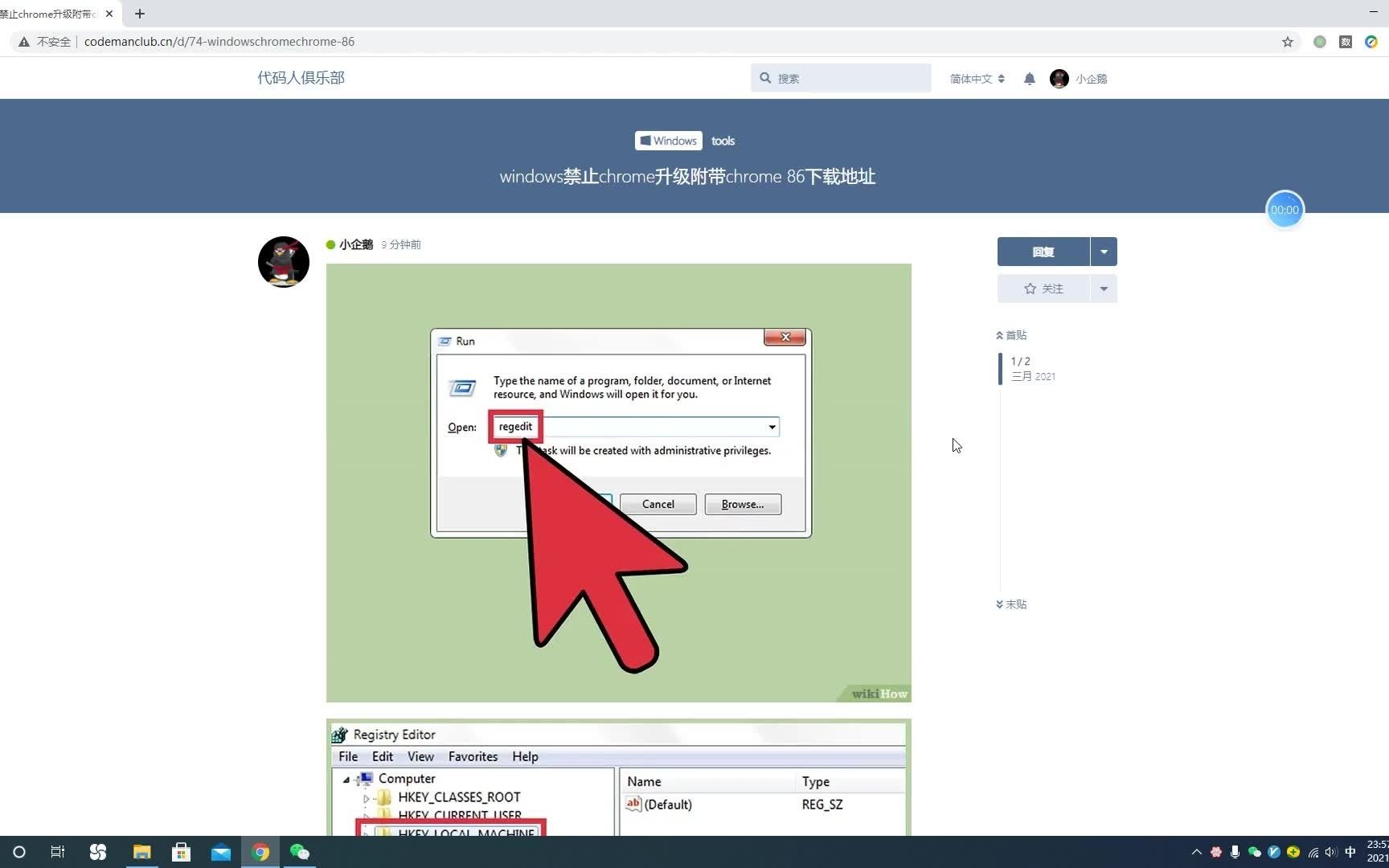
Task: Open the fan-shaped app on the taskbar
Action: pyautogui.click(x=98, y=852)
